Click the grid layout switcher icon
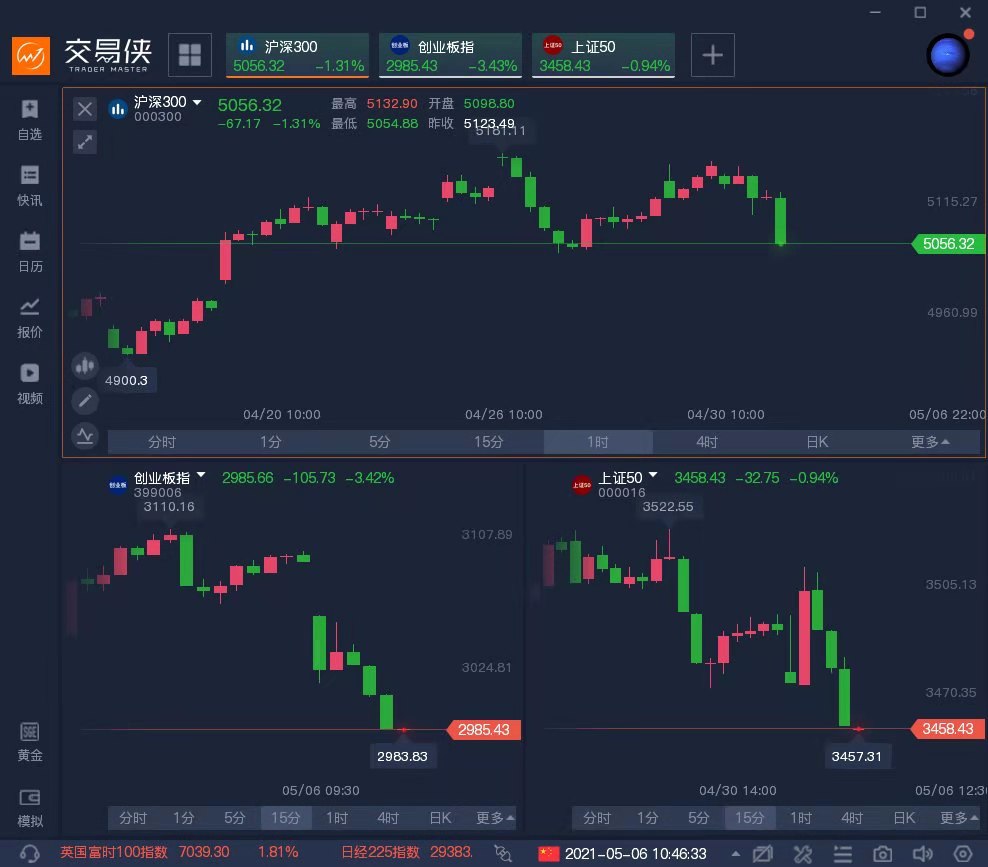The height and width of the screenshot is (867, 988). (x=190, y=55)
